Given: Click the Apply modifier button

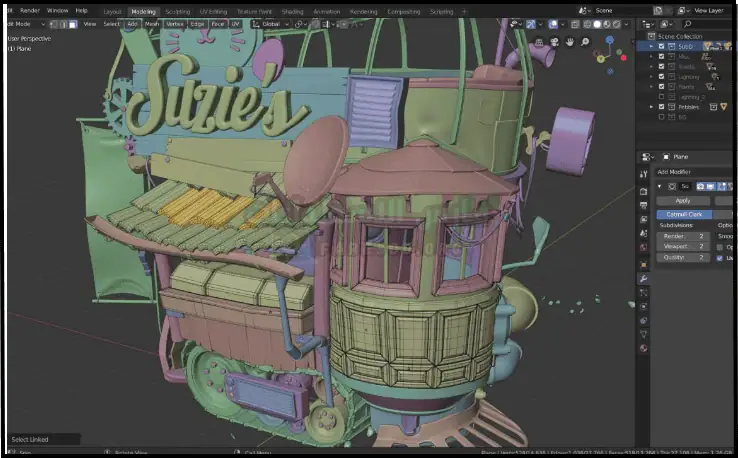Looking at the screenshot, I should (x=683, y=200).
